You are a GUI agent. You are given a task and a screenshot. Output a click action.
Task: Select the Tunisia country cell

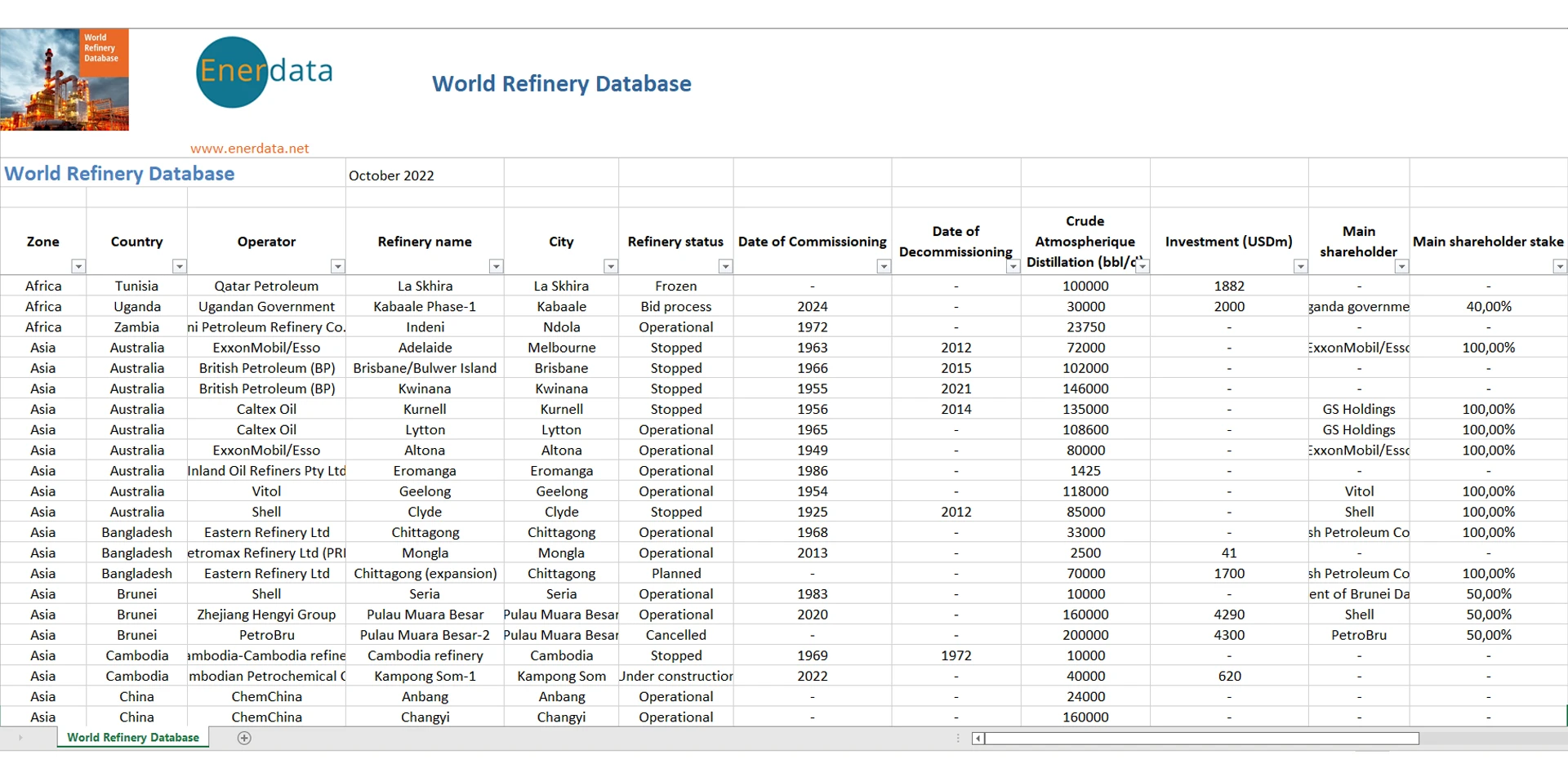(x=136, y=286)
